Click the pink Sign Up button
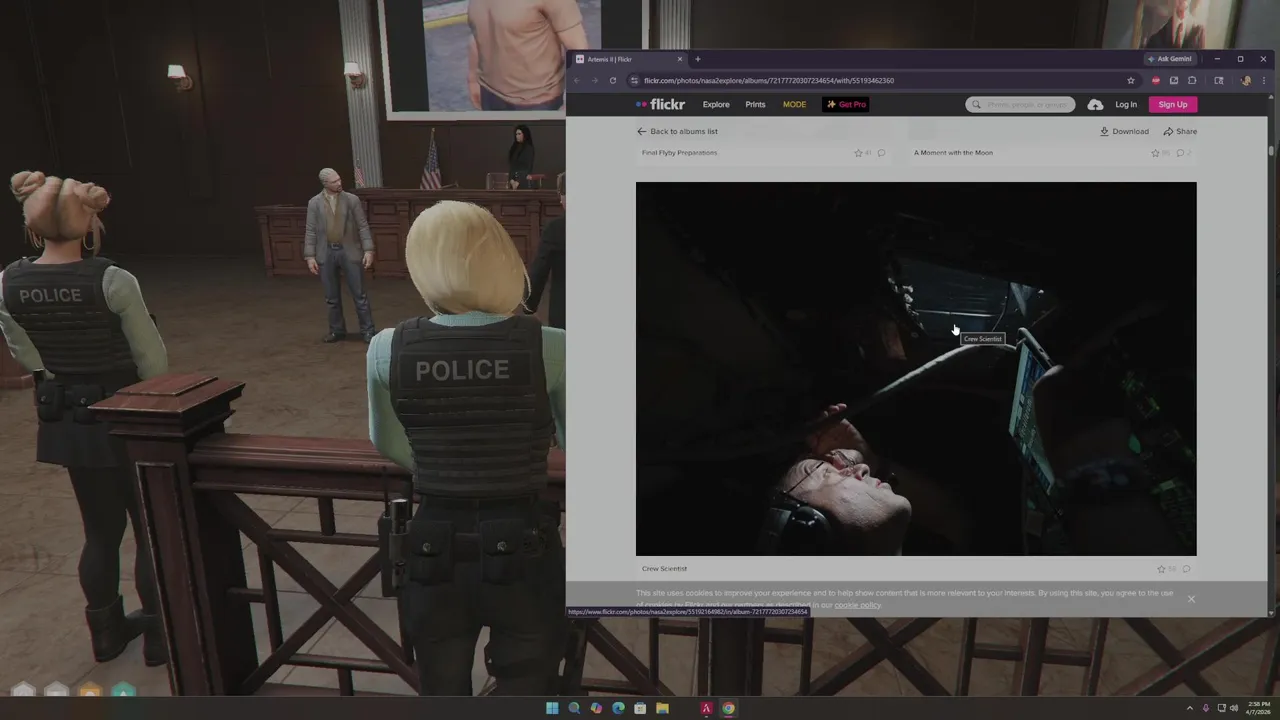This screenshot has width=1280, height=720. coord(1173,104)
